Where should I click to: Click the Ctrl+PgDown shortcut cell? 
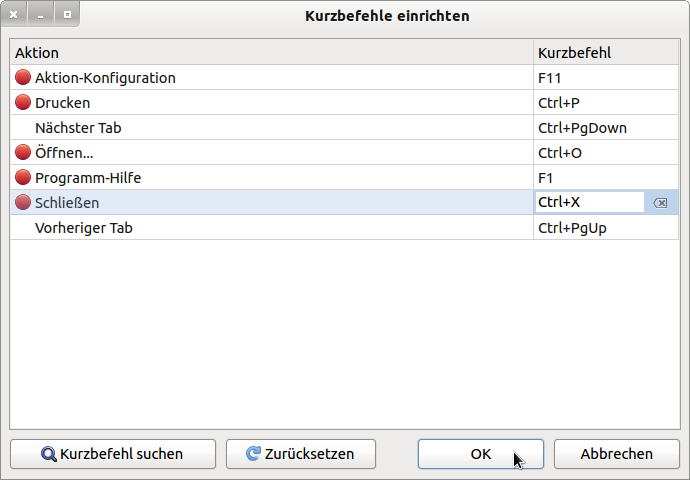(605, 127)
